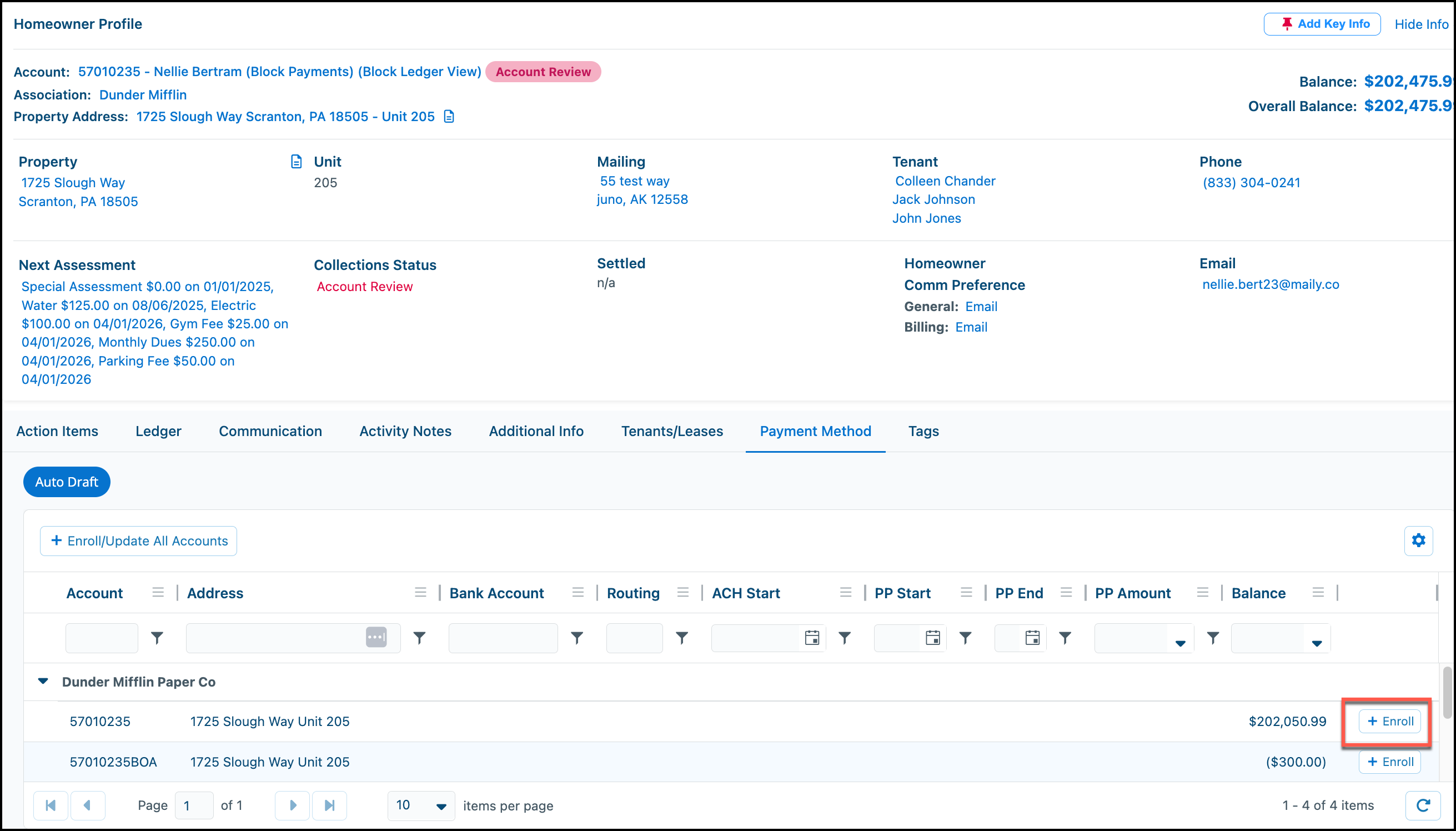Open items per page dropdown
1456x831 pixels.
421,805
